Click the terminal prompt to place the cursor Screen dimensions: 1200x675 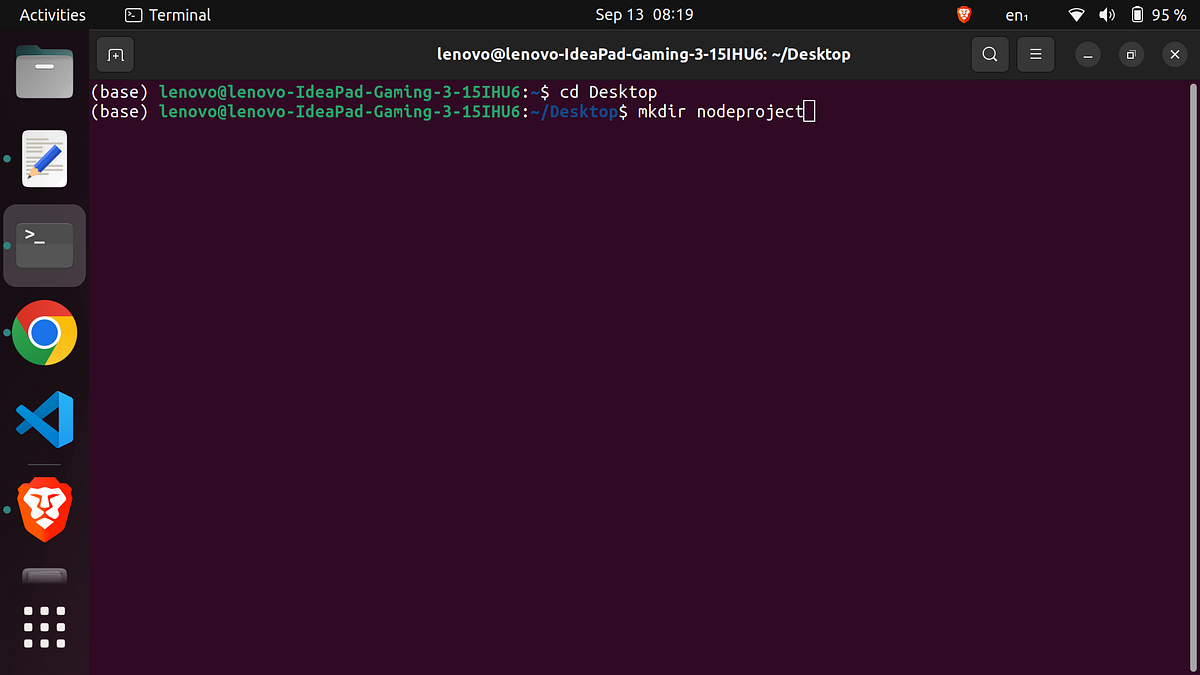(808, 111)
